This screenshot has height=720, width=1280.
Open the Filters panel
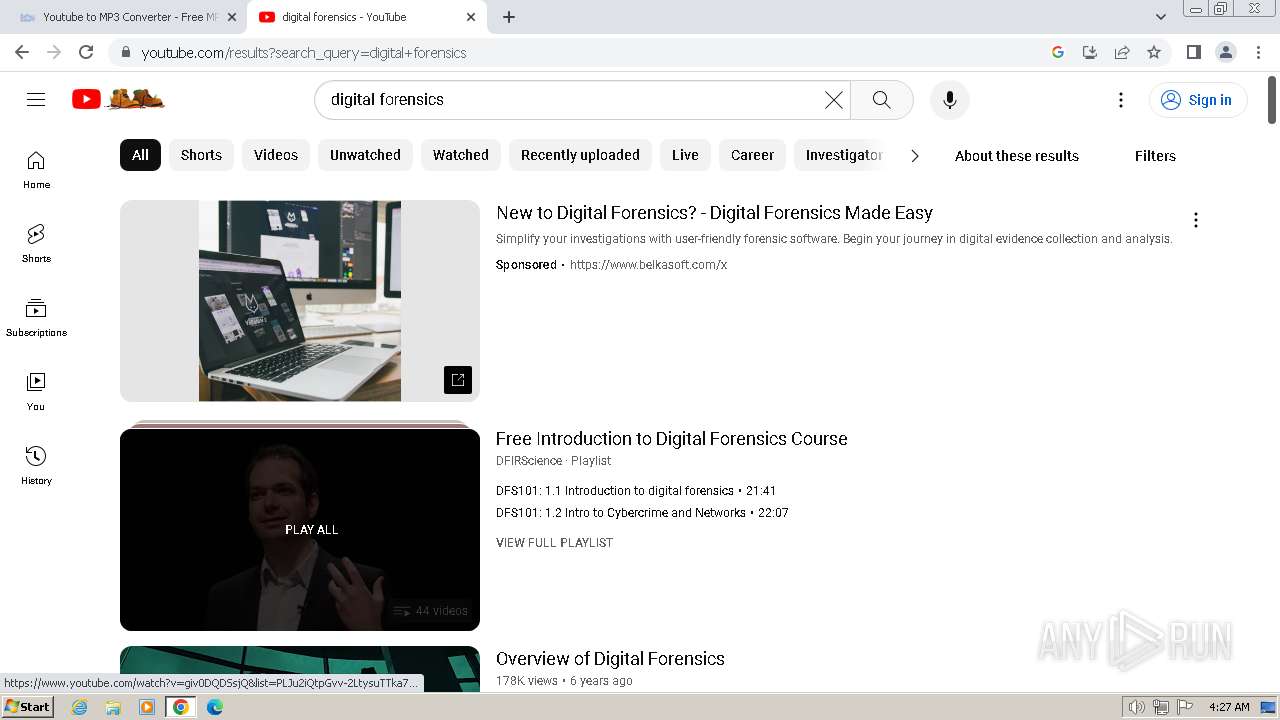(1155, 156)
